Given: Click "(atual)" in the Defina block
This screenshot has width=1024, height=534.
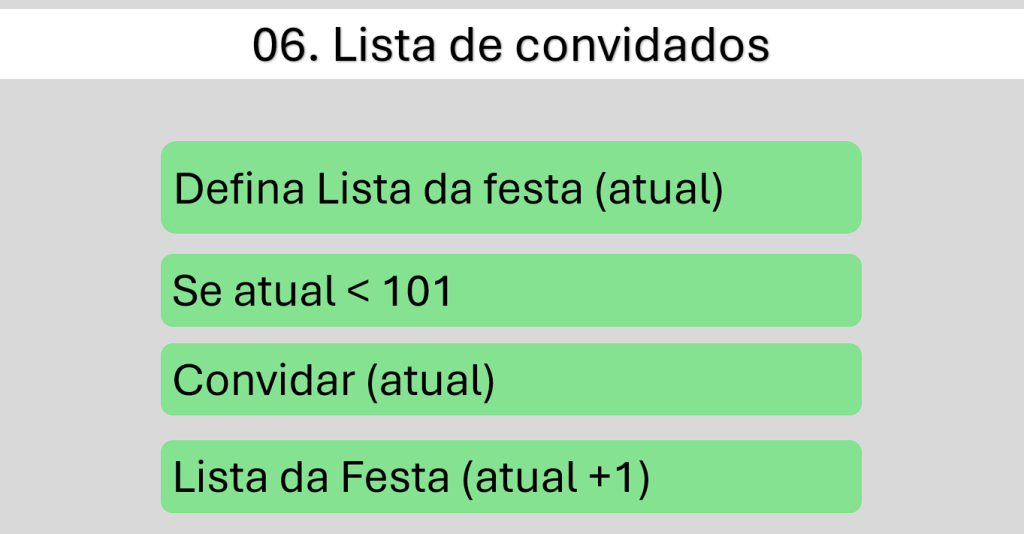Looking at the screenshot, I should 658,189.
